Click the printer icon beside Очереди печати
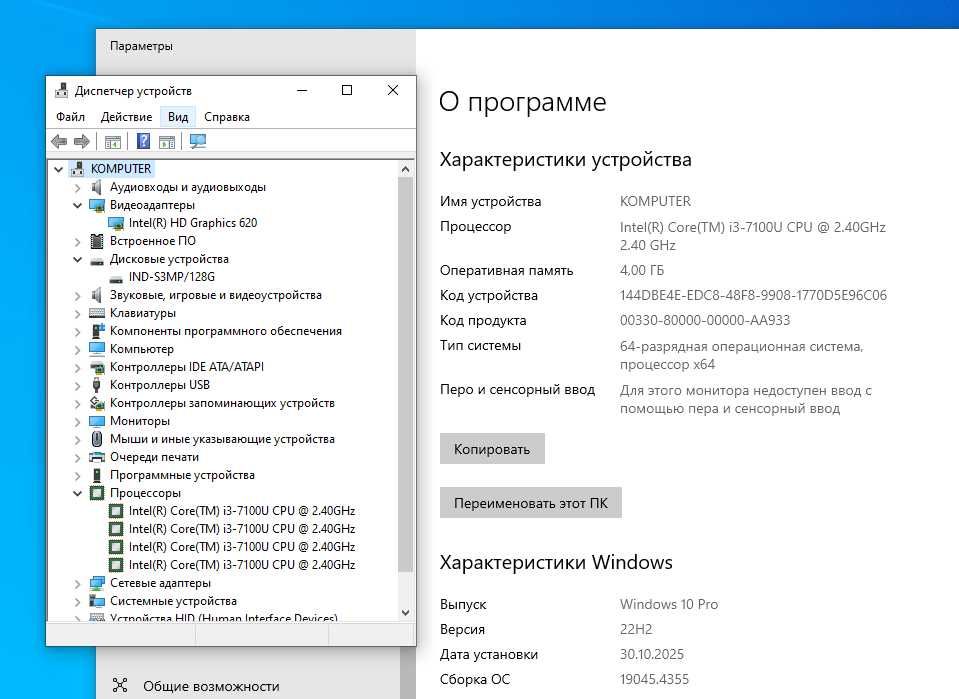The height and width of the screenshot is (699, 959). pyautogui.click(x=97, y=457)
